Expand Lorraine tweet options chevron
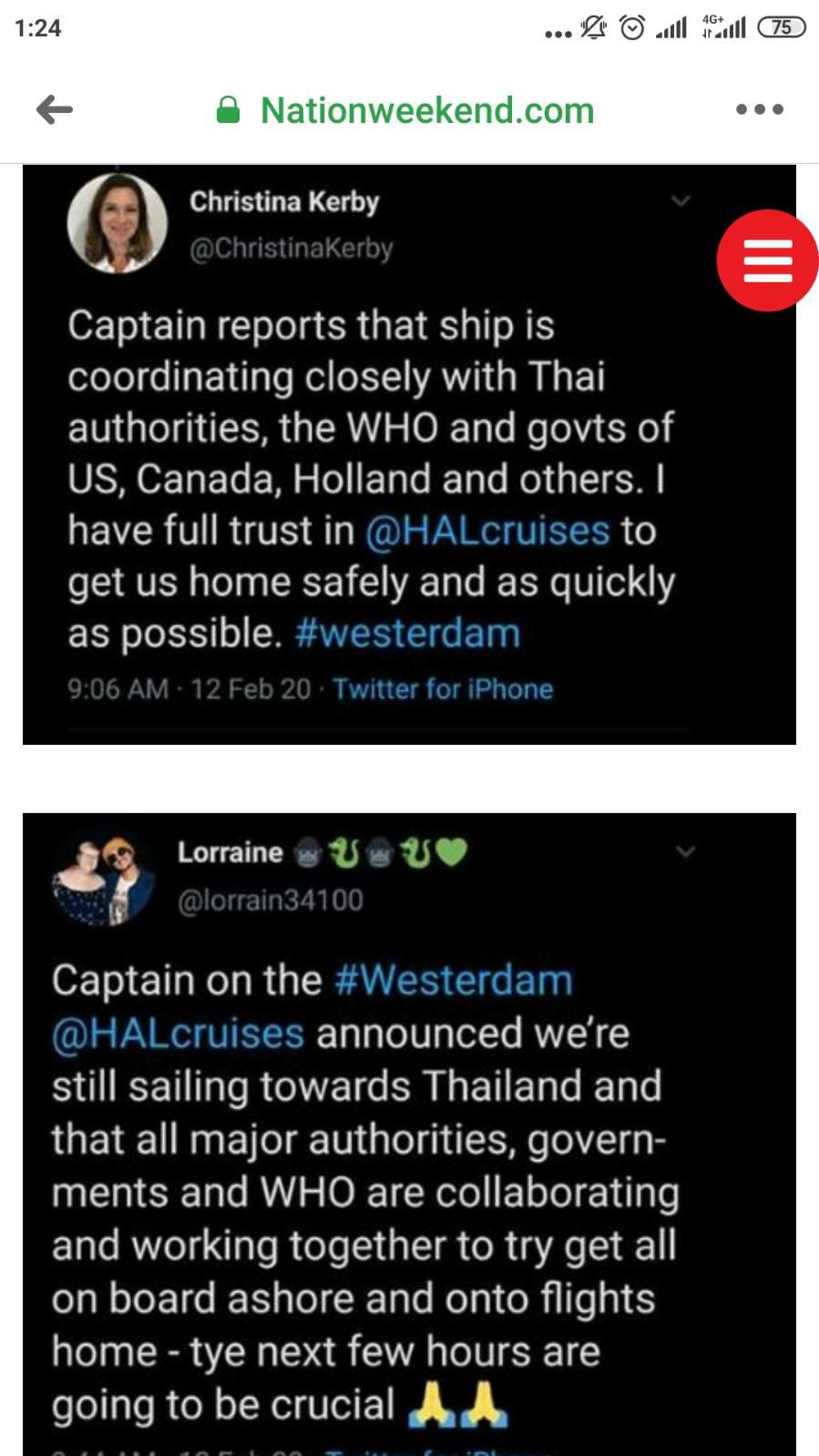 pyautogui.click(x=685, y=851)
